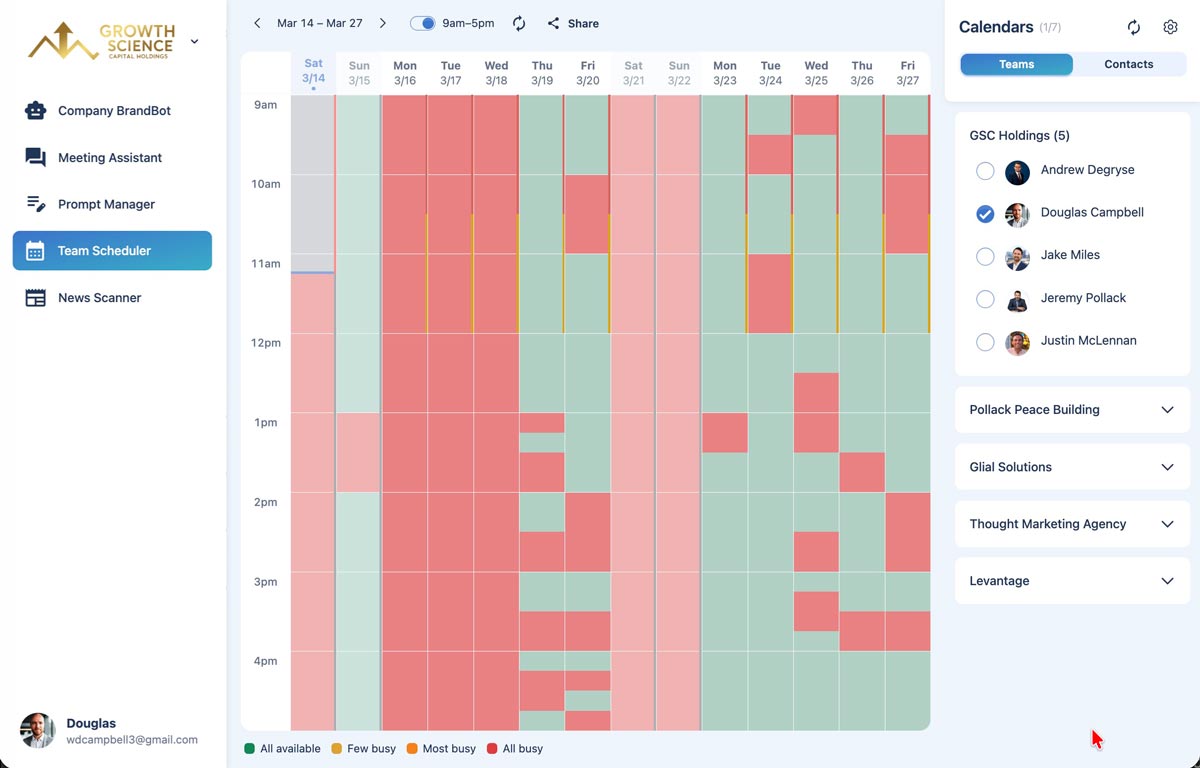Viewport: 1200px width, 768px height.
Task: Share the current schedule
Action: [572, 23]
